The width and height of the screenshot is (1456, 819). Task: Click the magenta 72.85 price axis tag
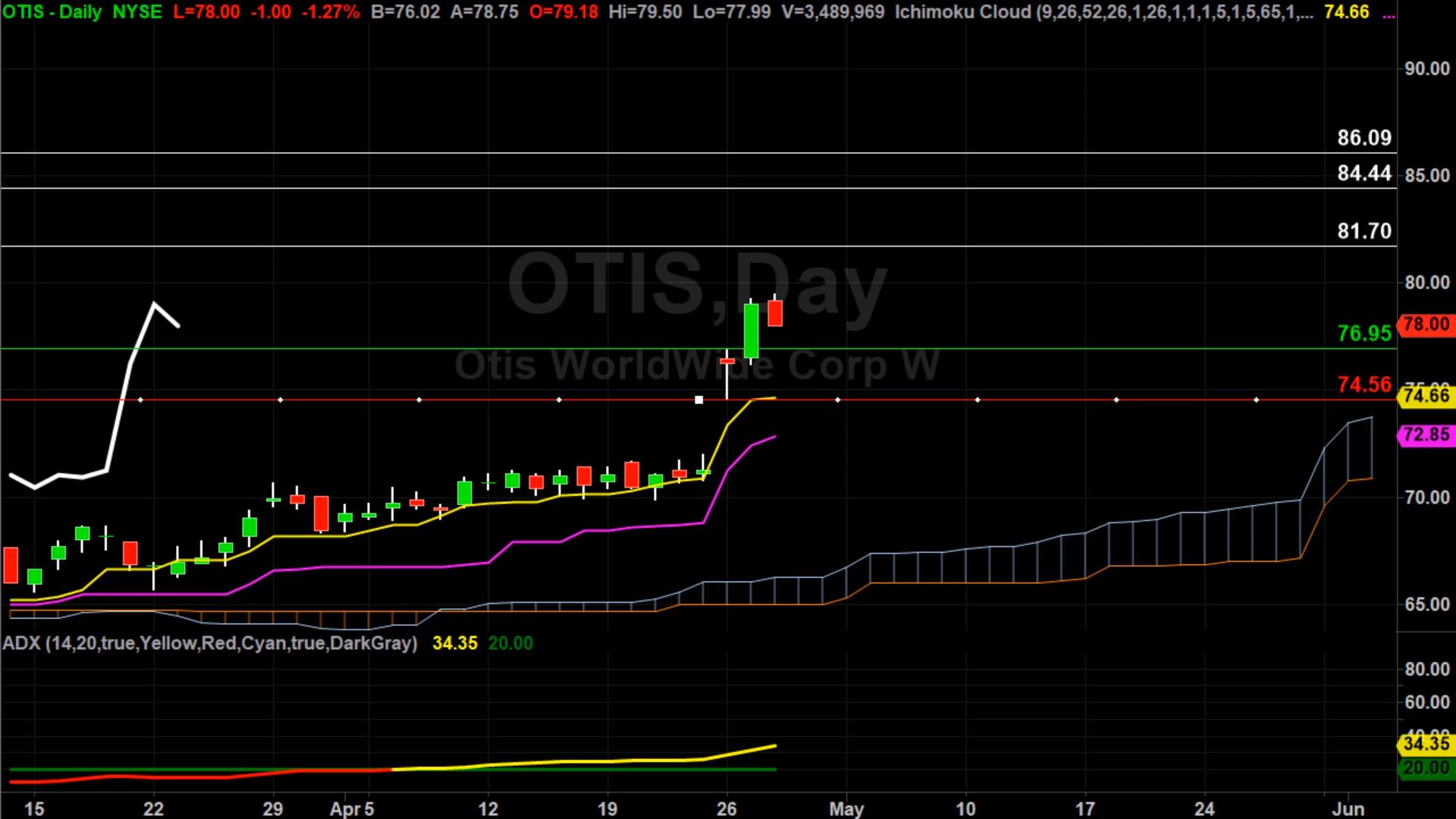coord(1426,435)
